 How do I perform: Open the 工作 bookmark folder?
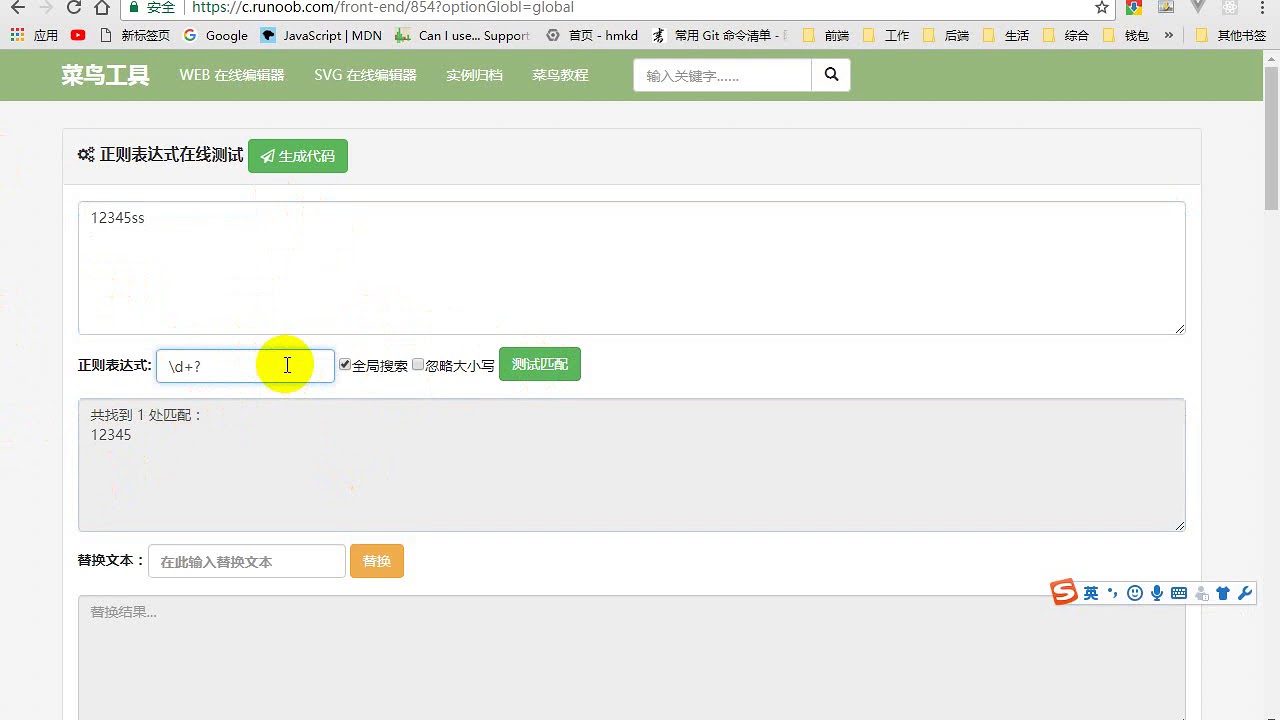pos(886,35)
